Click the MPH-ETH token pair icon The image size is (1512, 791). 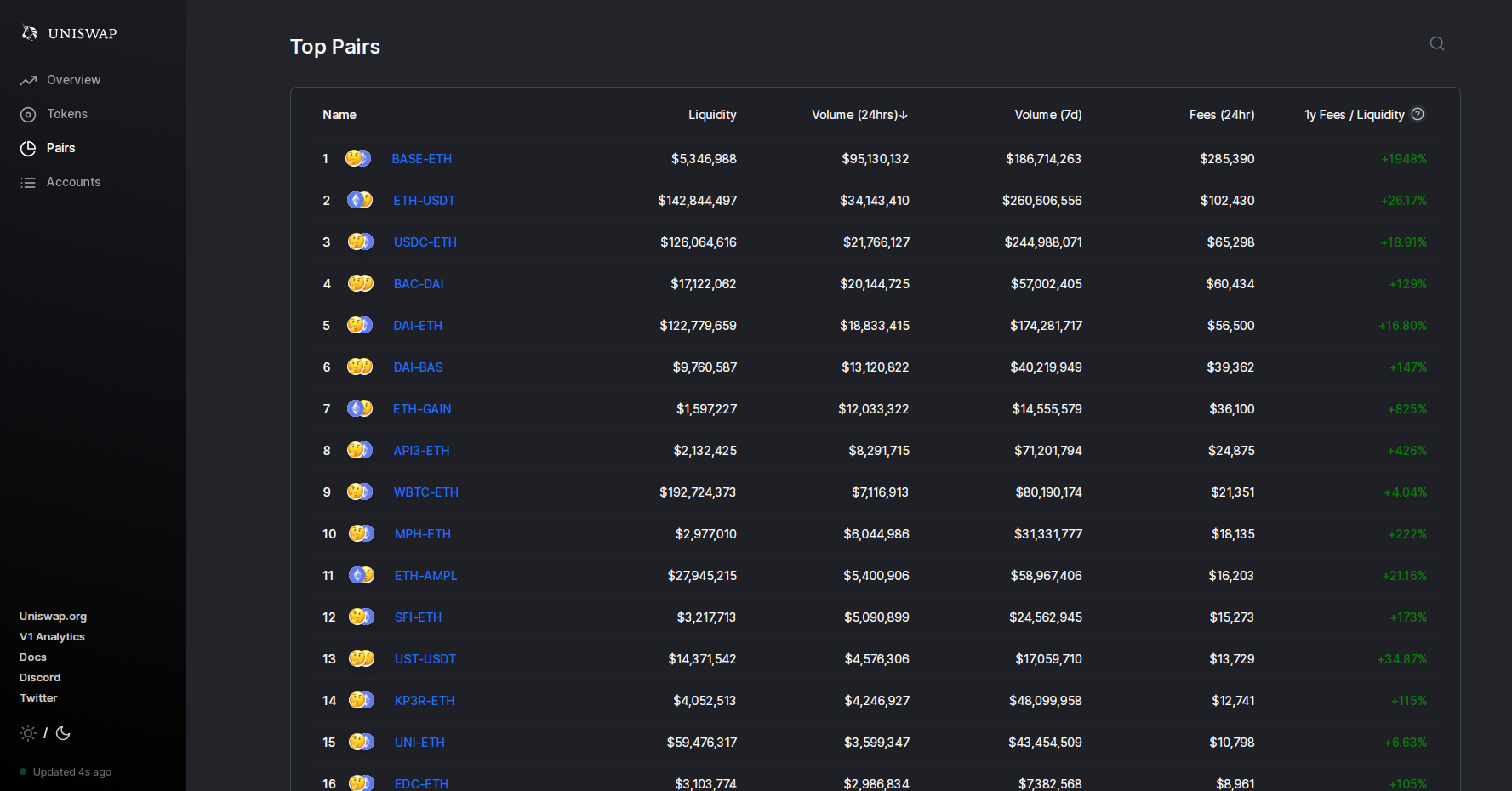click(x=362, y=533)
